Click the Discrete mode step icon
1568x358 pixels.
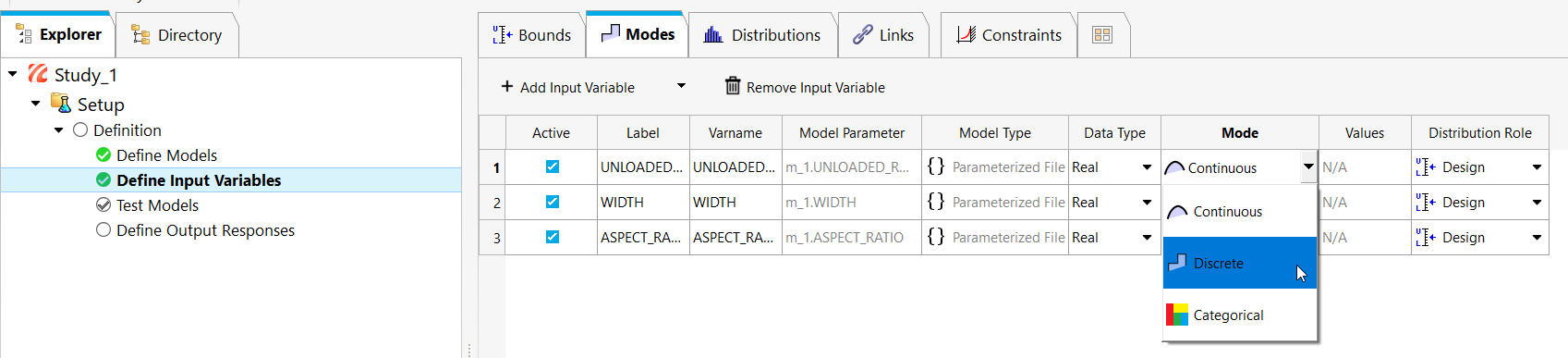click(x=1177, y=263)
